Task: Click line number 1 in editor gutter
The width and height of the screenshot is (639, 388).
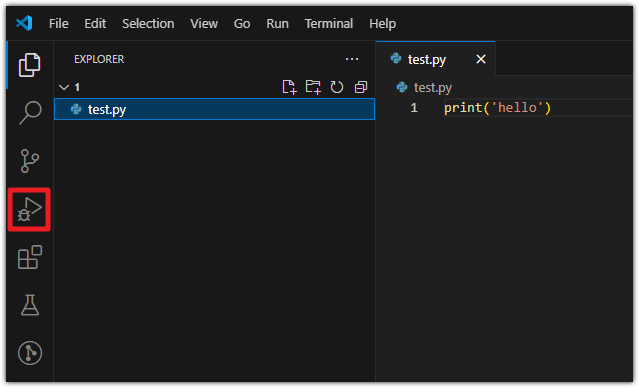Action: pyautogui.click(x=414, y=108)
